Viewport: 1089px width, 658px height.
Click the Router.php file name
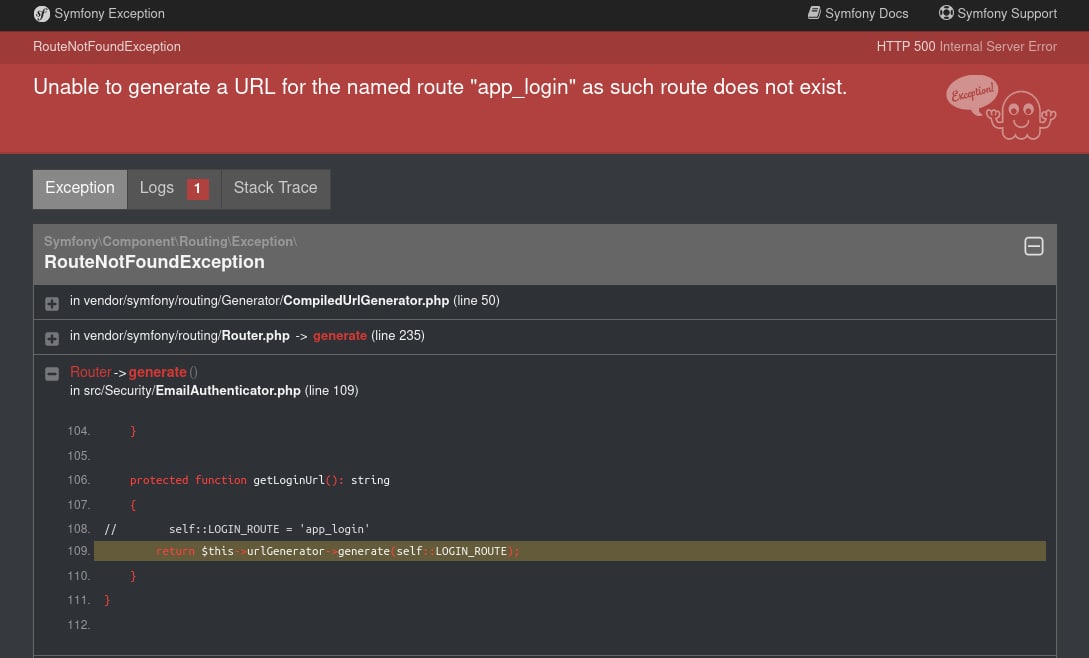(256, 336)
